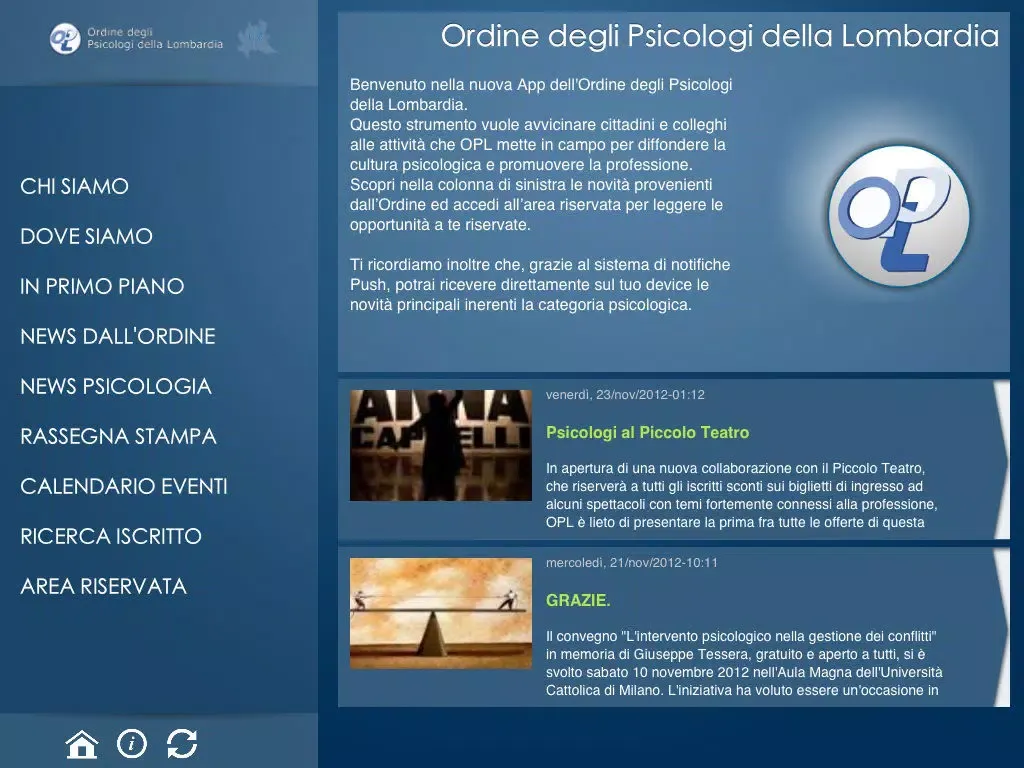Click the paragraph starting 'Ti ricordiamo inoltre che'
This screenshot has width=1024, height=768.
pos(540,285)
